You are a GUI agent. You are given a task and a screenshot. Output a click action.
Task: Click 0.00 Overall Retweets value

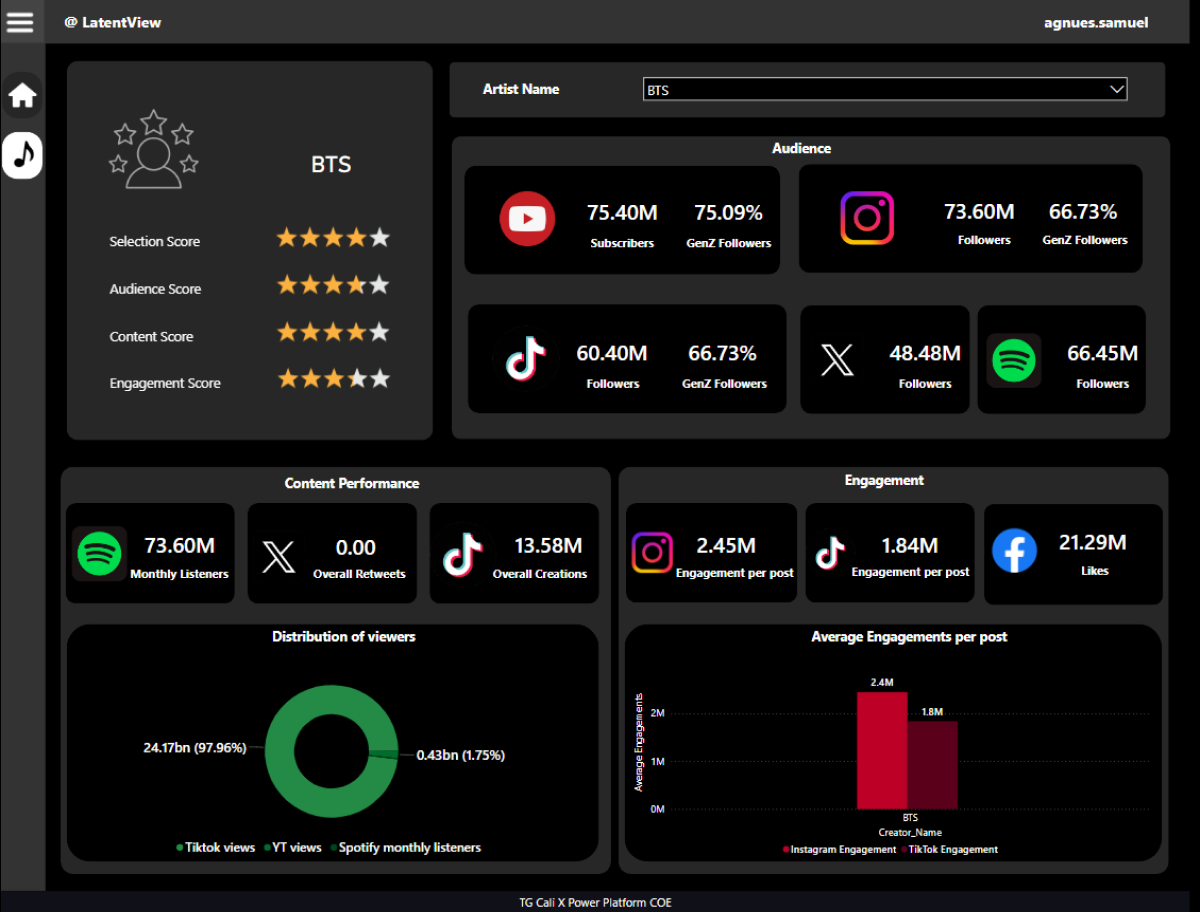click(356, 547)
